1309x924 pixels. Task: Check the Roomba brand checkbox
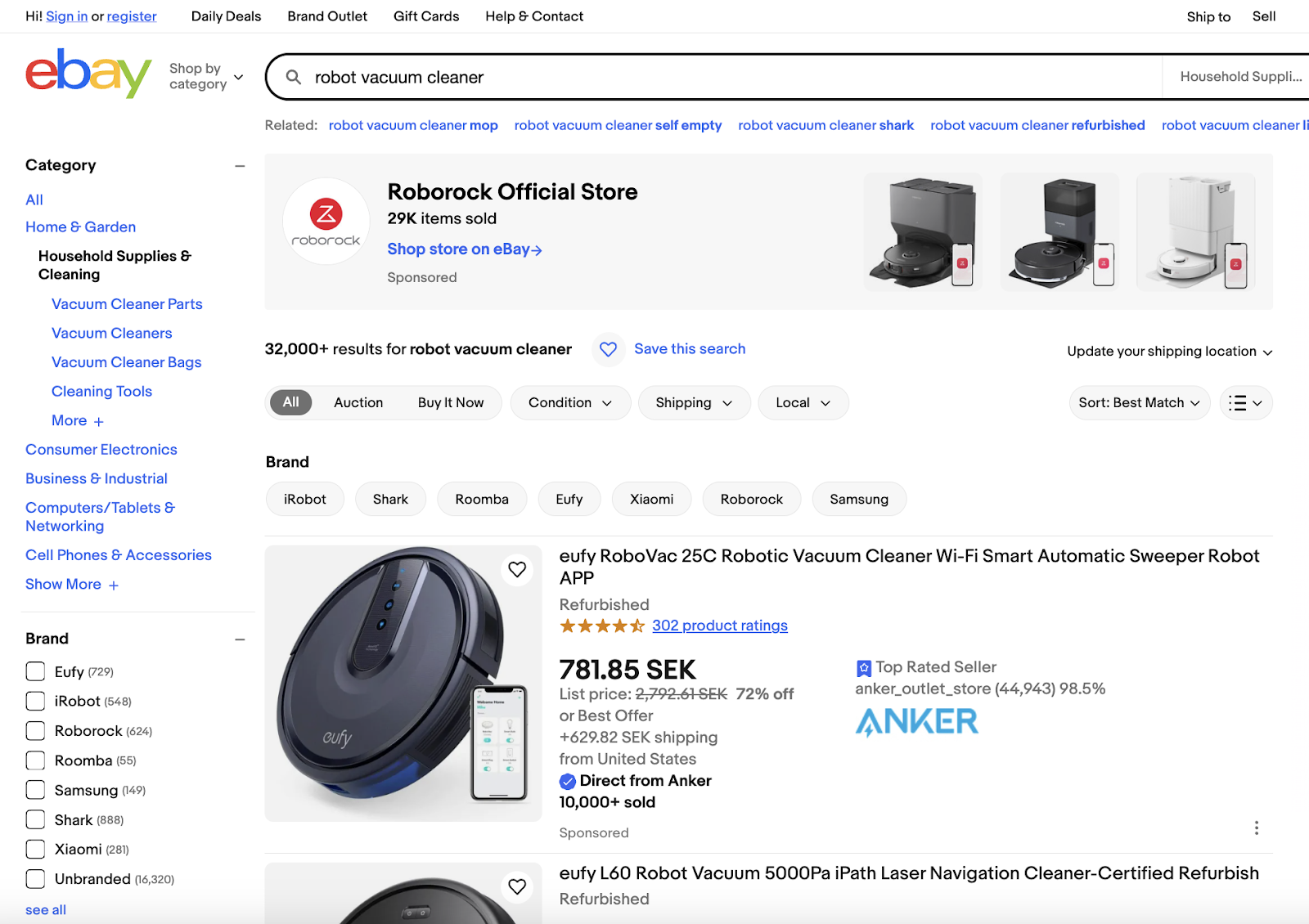point(35,760)
